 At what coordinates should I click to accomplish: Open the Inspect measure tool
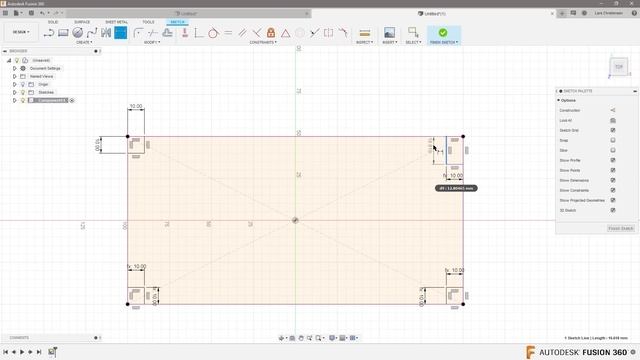tap(364, 33)
